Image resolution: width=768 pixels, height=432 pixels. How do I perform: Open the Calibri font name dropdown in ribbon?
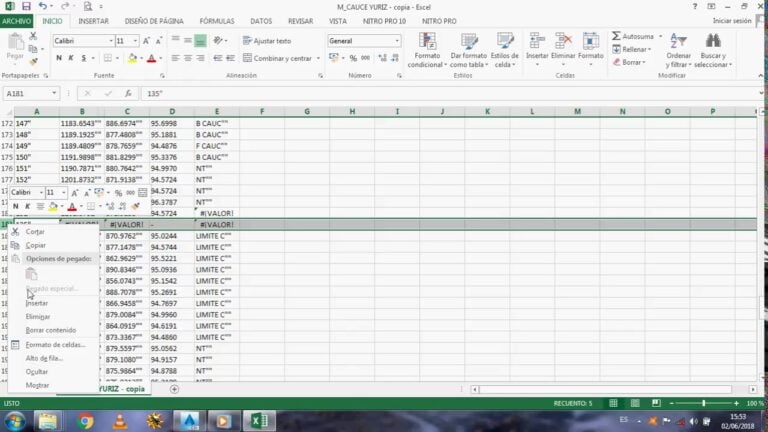click(x=111, y=41)
